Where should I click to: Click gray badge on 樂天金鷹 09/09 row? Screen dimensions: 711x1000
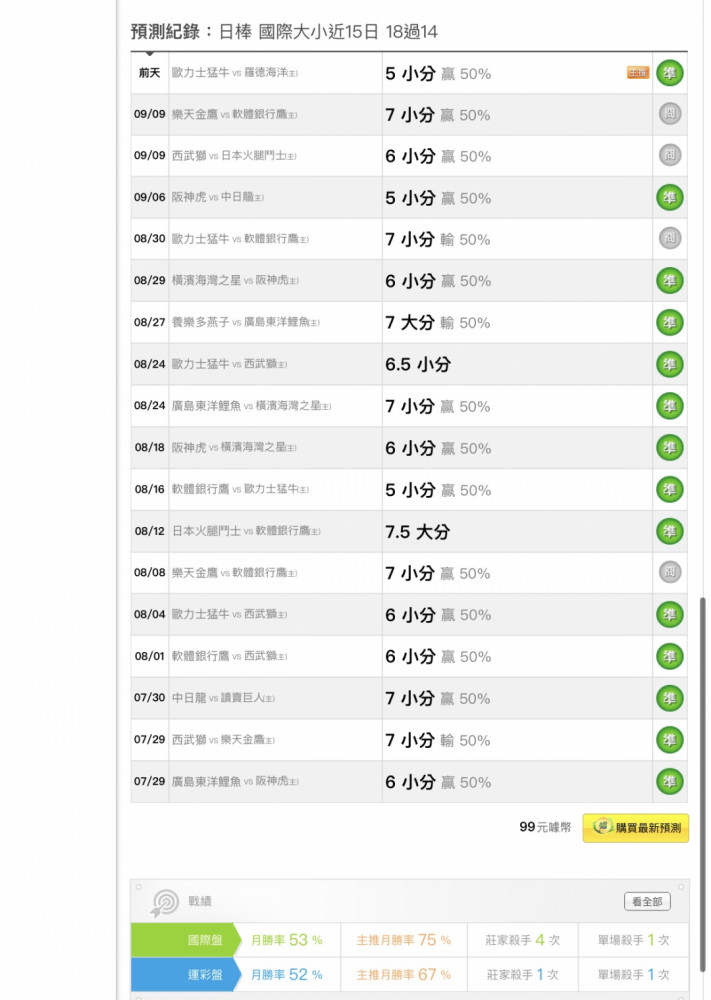coord(669,114)
